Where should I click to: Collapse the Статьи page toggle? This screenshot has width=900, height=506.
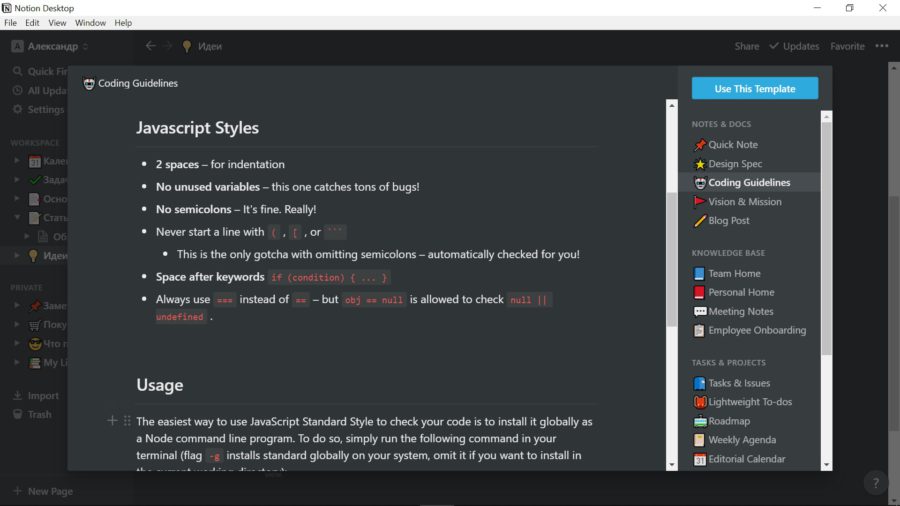click(17, 217)
